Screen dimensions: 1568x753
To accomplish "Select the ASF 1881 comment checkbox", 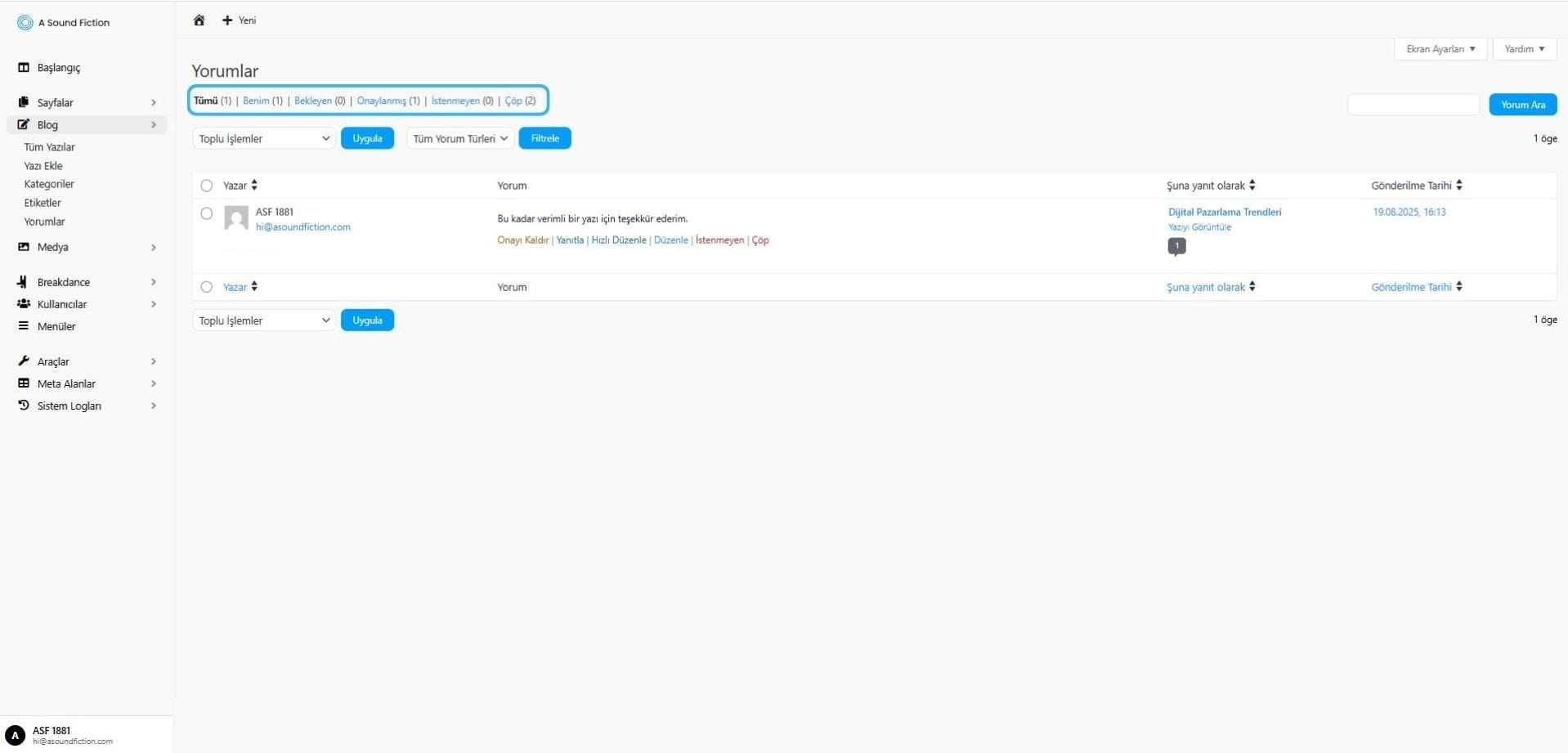I will pyautogui.click(x=207, y=213).
